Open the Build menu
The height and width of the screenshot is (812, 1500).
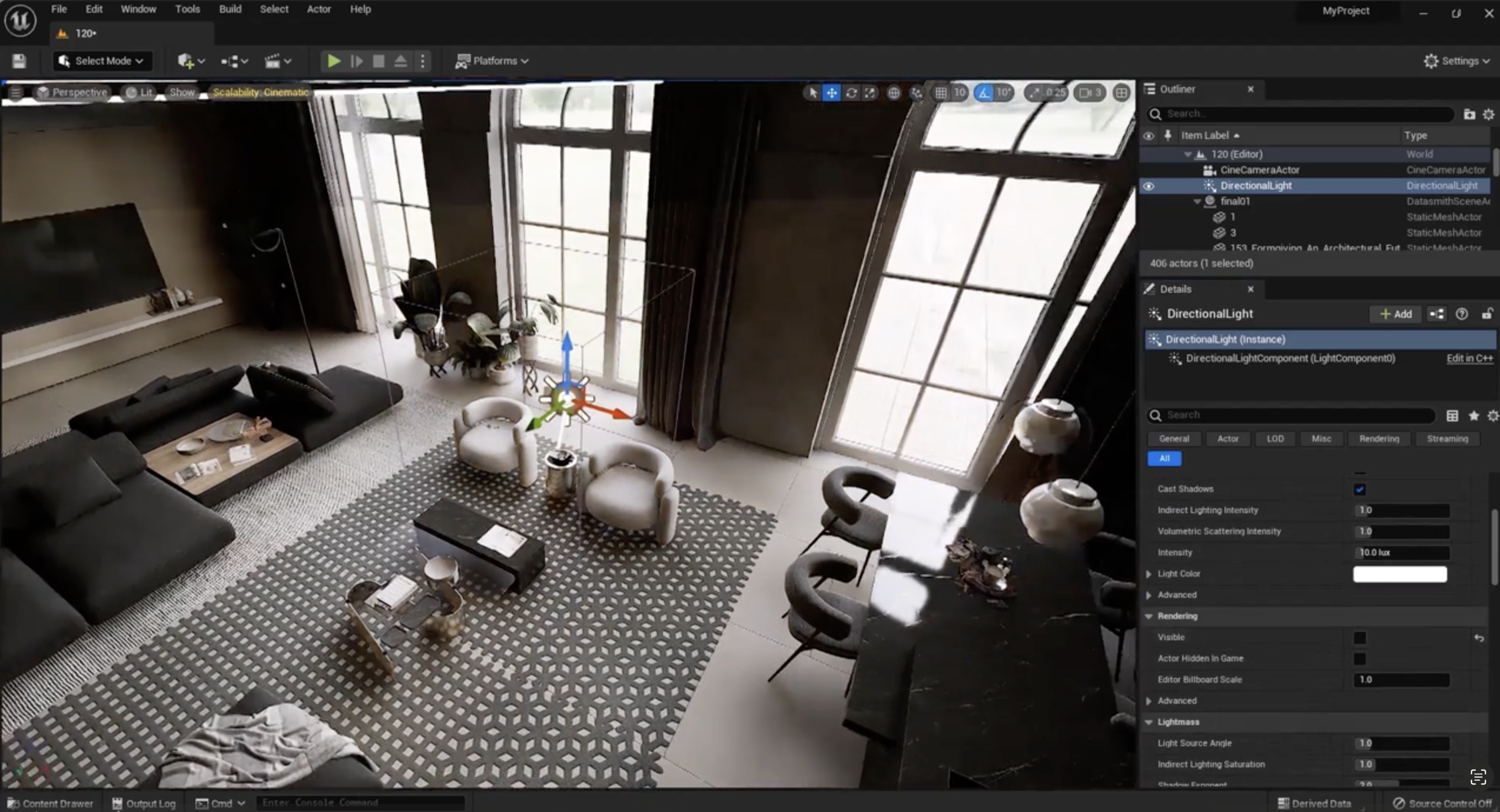click(230, 9)
